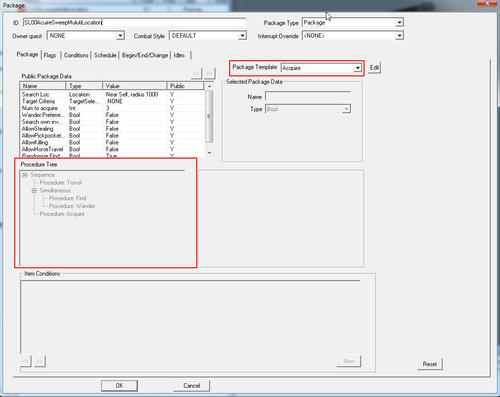Image resolution: width=500 pixels, height=397 pixels.
Task: Switch to the Flags tab
Action: tap(50, 55)
